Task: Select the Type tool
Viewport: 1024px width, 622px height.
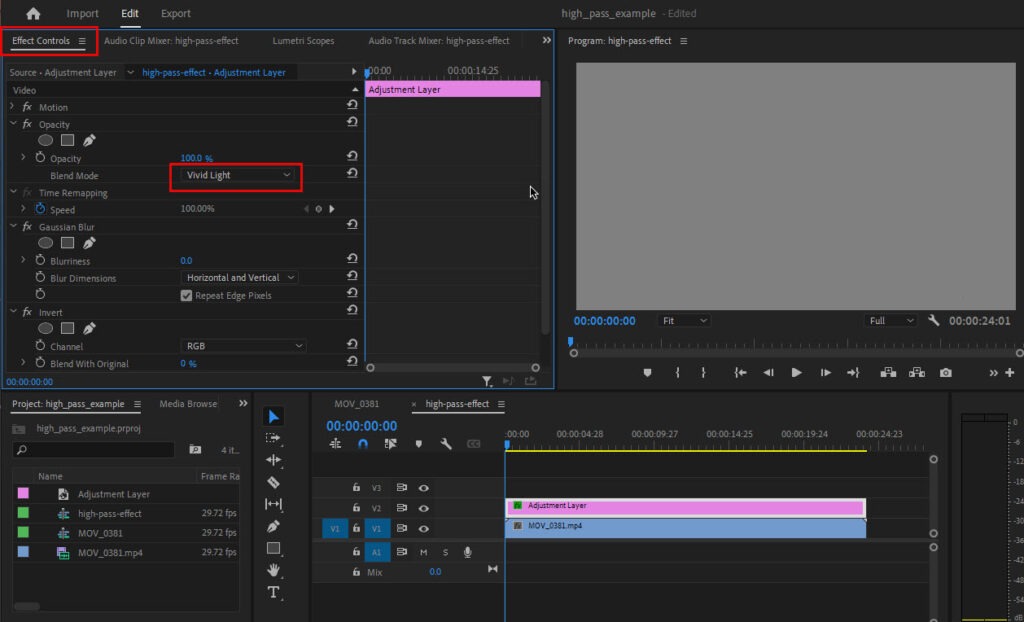Action: [274, 592]
